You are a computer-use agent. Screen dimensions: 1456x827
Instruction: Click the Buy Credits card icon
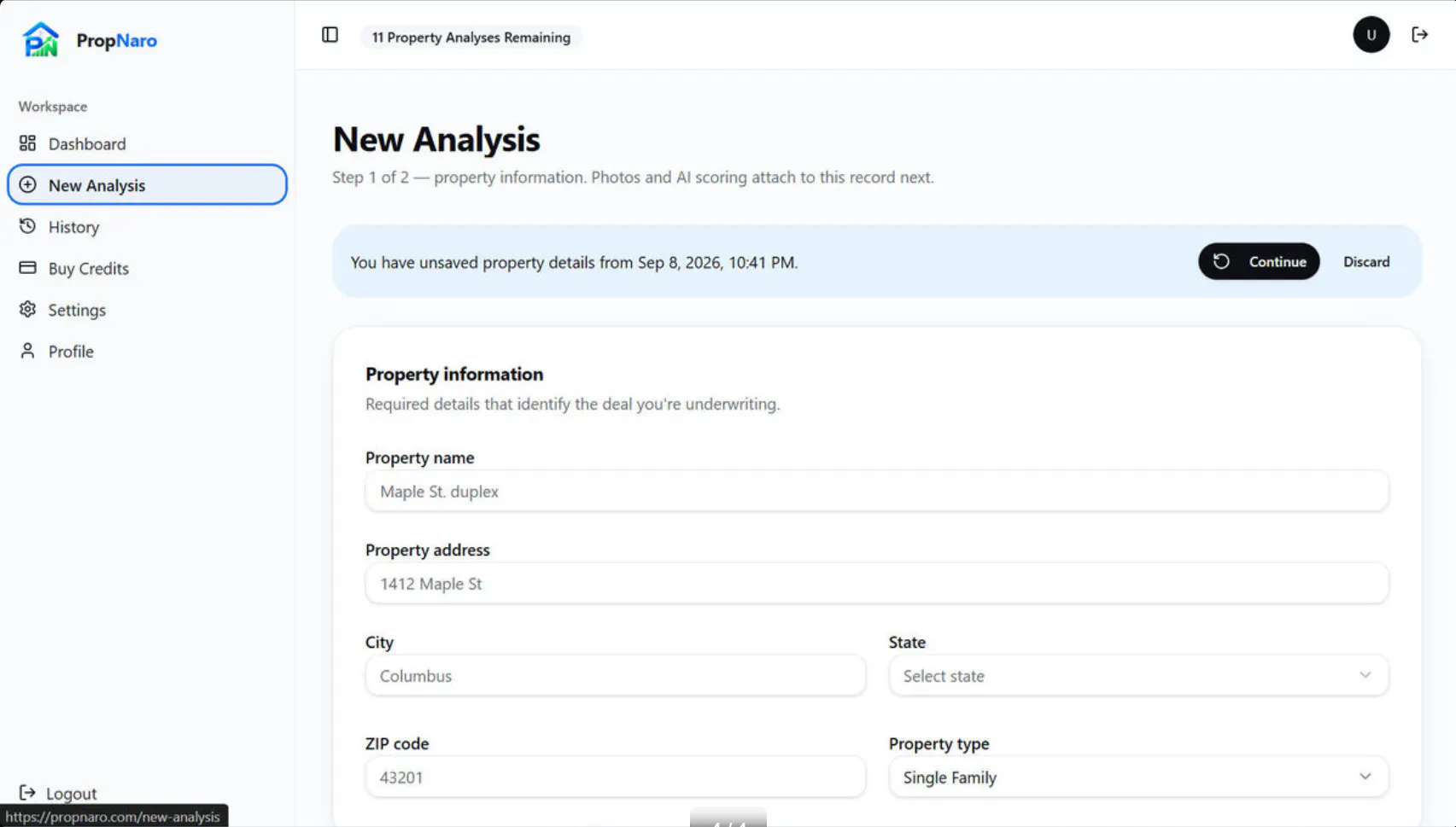coord(27,268)
